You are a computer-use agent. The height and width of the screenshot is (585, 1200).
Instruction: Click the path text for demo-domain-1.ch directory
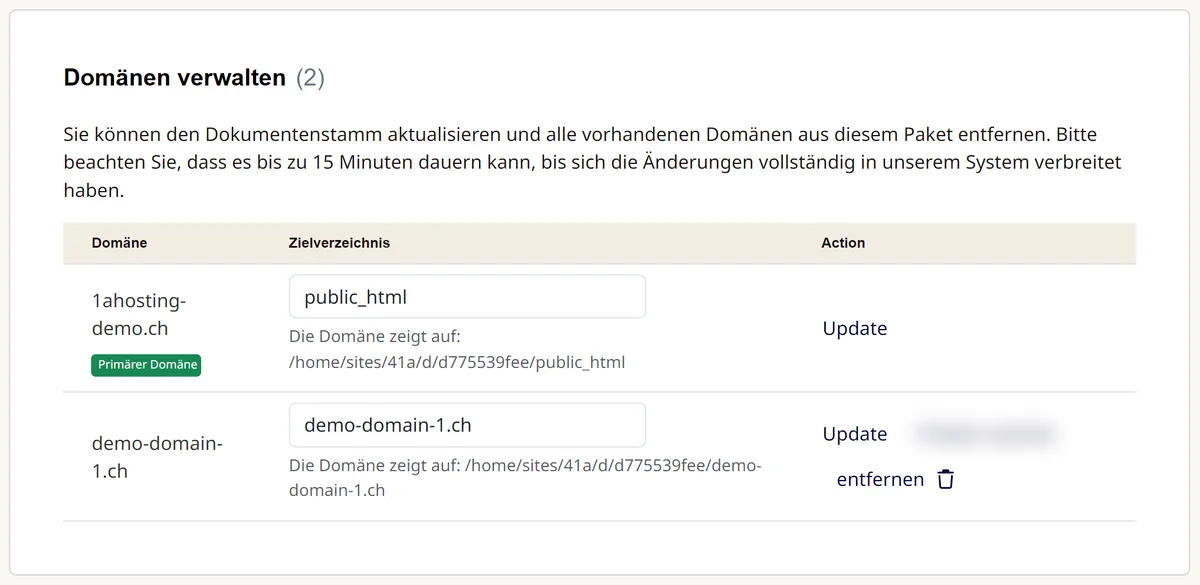525,478
